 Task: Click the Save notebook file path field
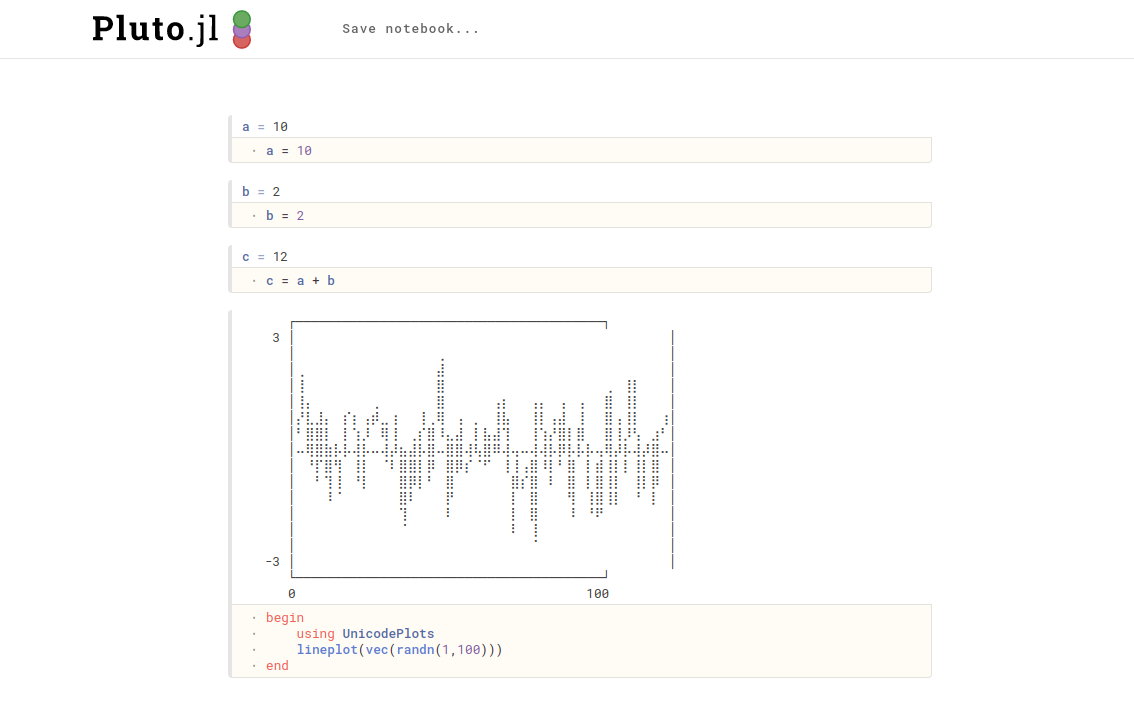[411, 29]
